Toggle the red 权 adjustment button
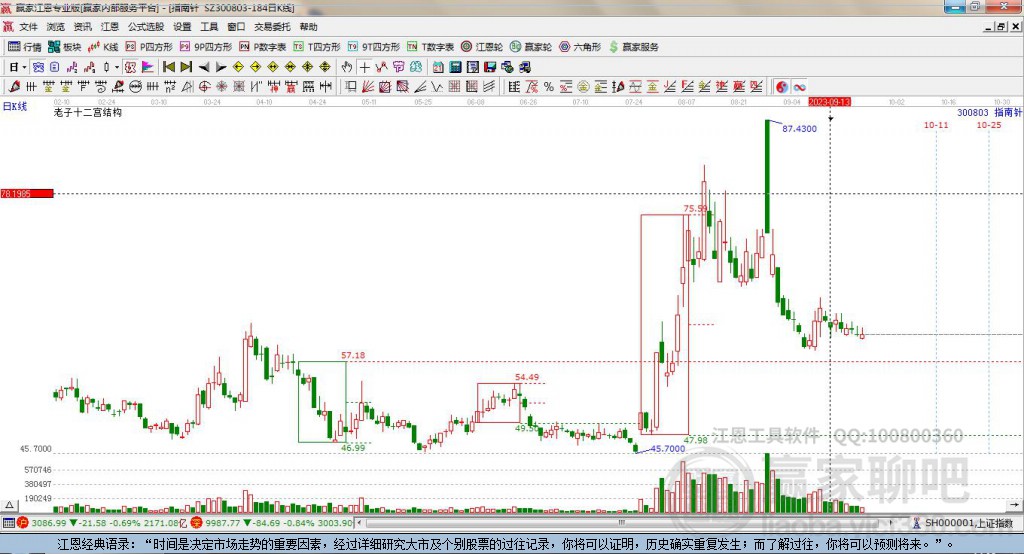This screenshot has height=554, width=1024. [130, 67]
